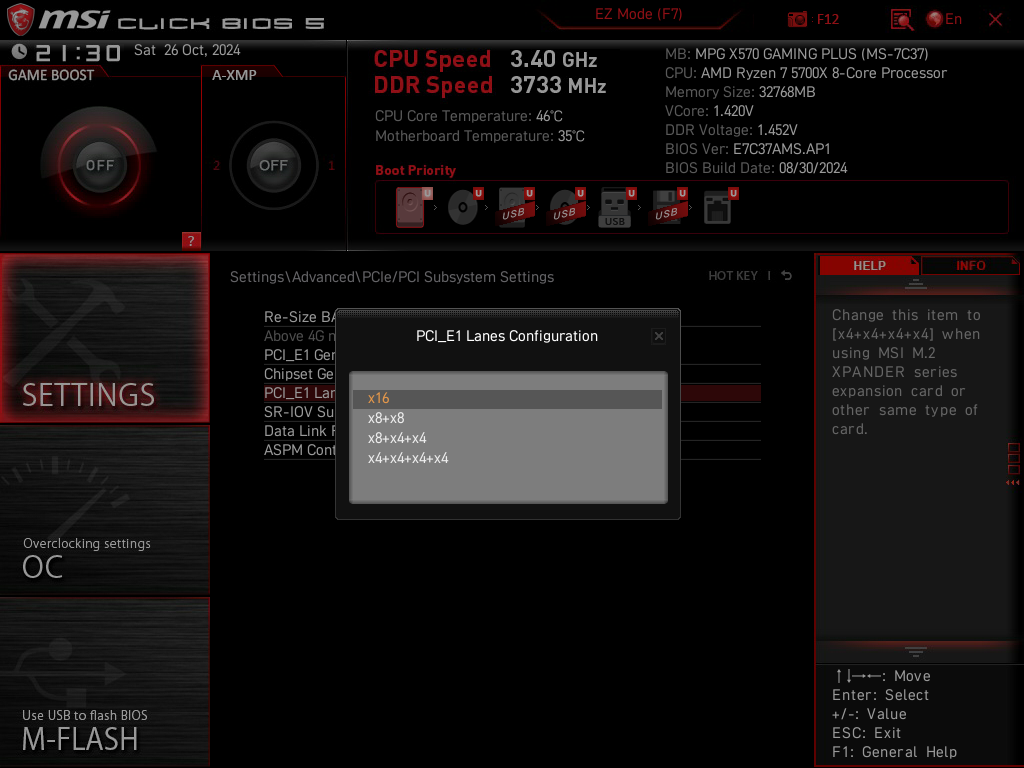
Task: Toggle the GAME BOOST dial off button
Action: 99,165
